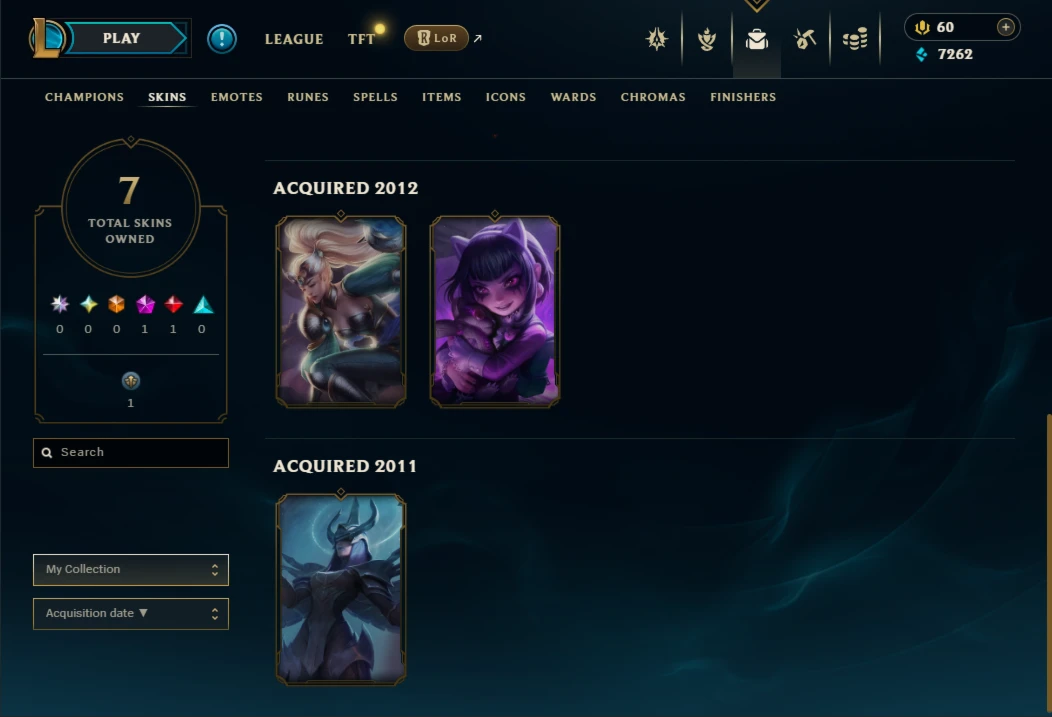Click the blue exclamation alert icon

tap(221, 39)
